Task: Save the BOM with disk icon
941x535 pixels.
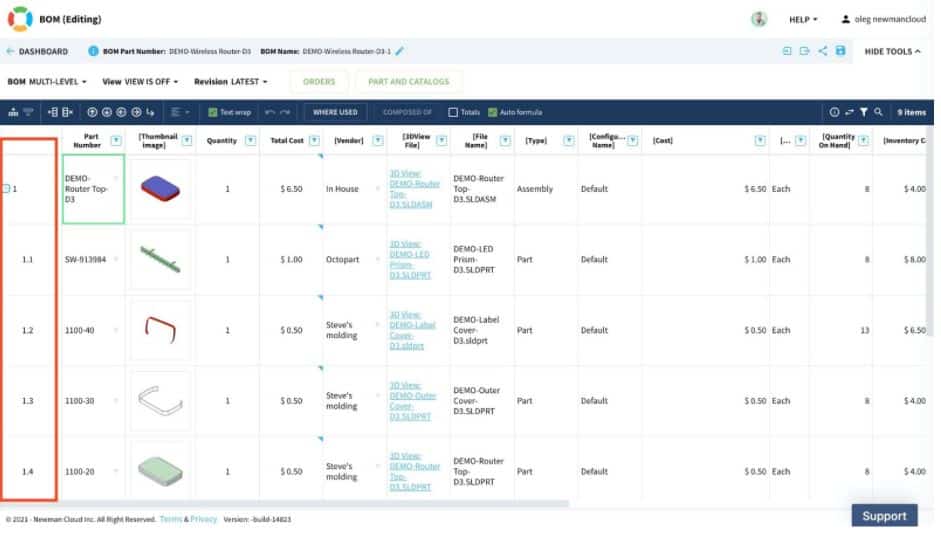Action: click(x=840, y=51)
